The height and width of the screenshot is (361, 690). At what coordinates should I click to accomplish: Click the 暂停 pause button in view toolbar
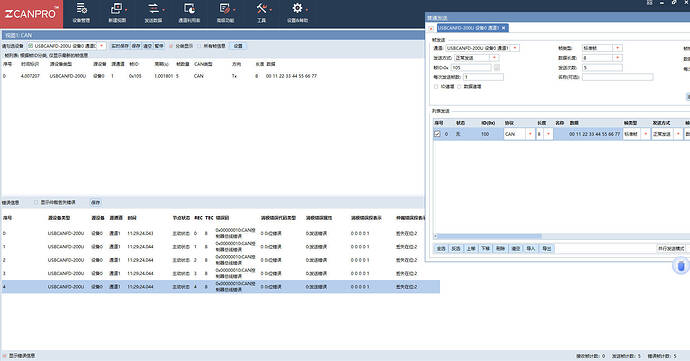pyautogui.click(x=159, y=46)
